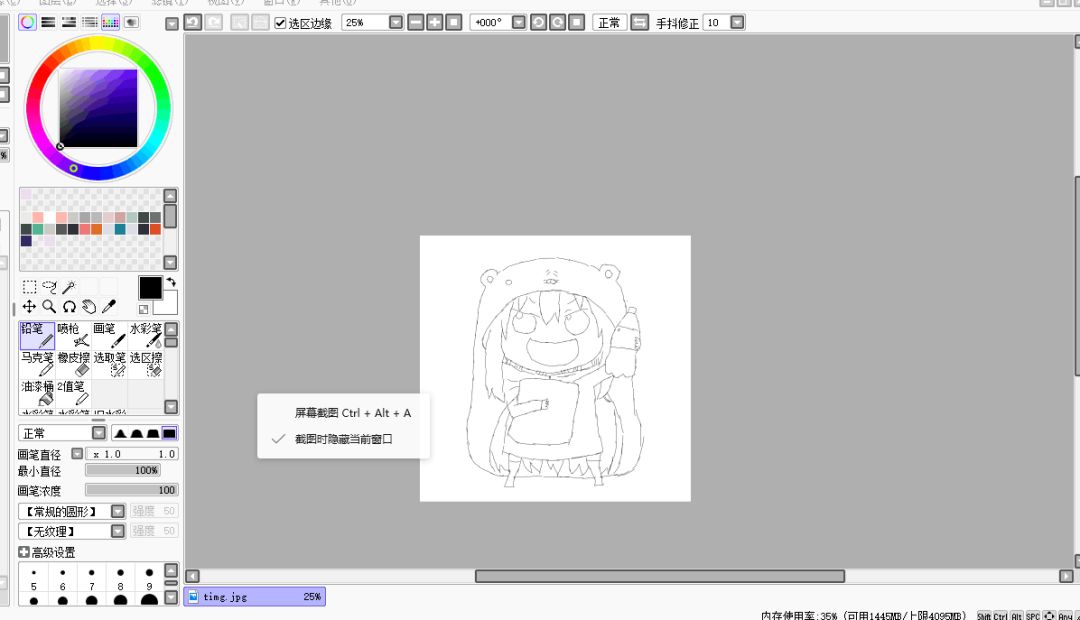Screen dimensions: 1080x620
Task: Toggle the 选区边缘 checkbox
Action: 280,23
